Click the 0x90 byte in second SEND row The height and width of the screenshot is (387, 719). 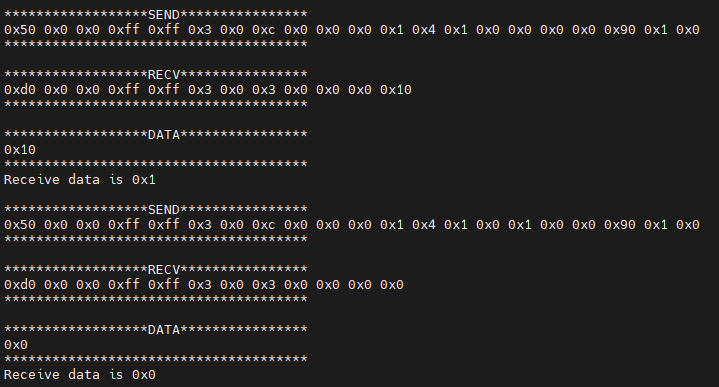pos(619,225)
